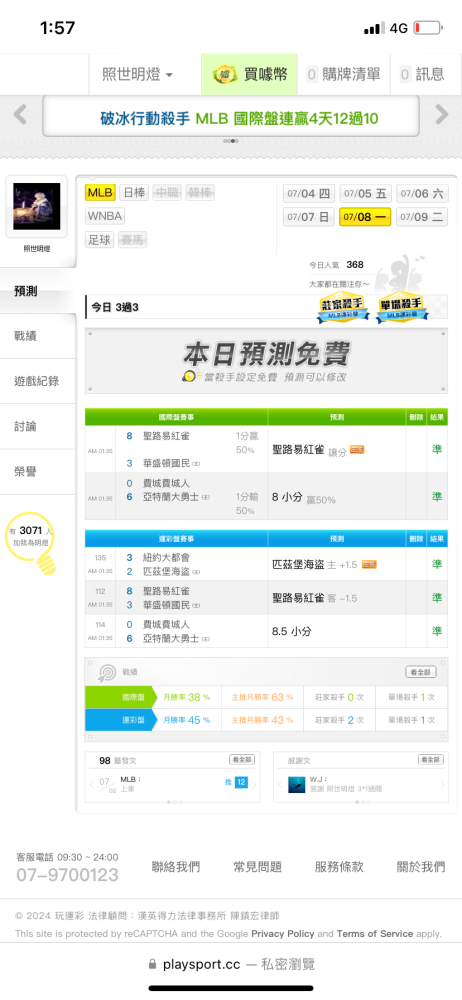The height and width of the screenshot is (1000, 462).
Task: Choose date 07/09 二
Action: (422, 217)
